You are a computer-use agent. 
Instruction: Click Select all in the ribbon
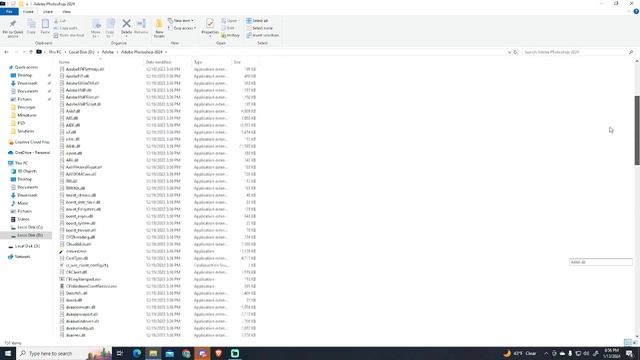(257, 21)
